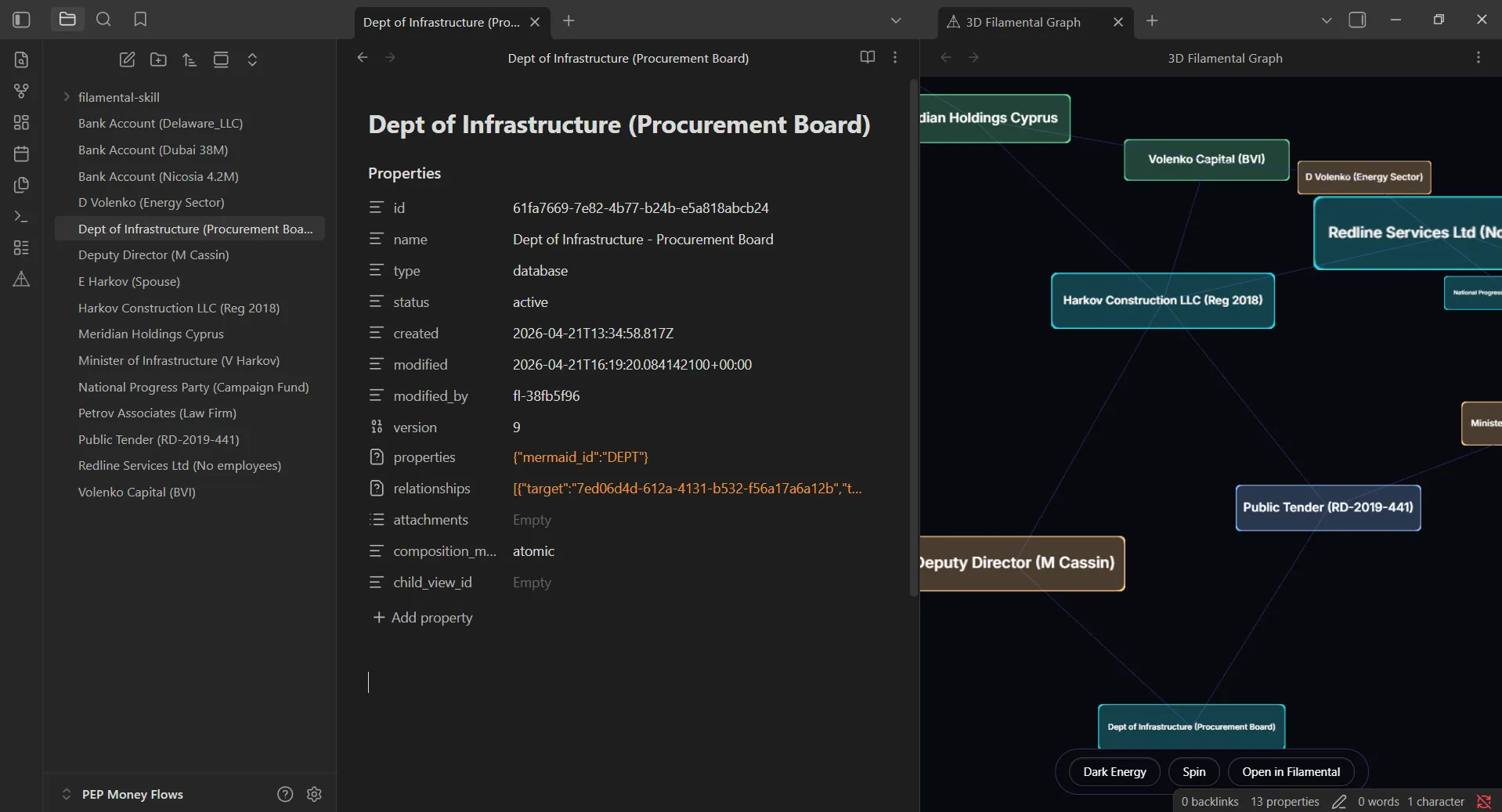Expand the filamental-skill folder
Image resolution: width=1502 pixels, height=812 pixels.
point(67,97)
